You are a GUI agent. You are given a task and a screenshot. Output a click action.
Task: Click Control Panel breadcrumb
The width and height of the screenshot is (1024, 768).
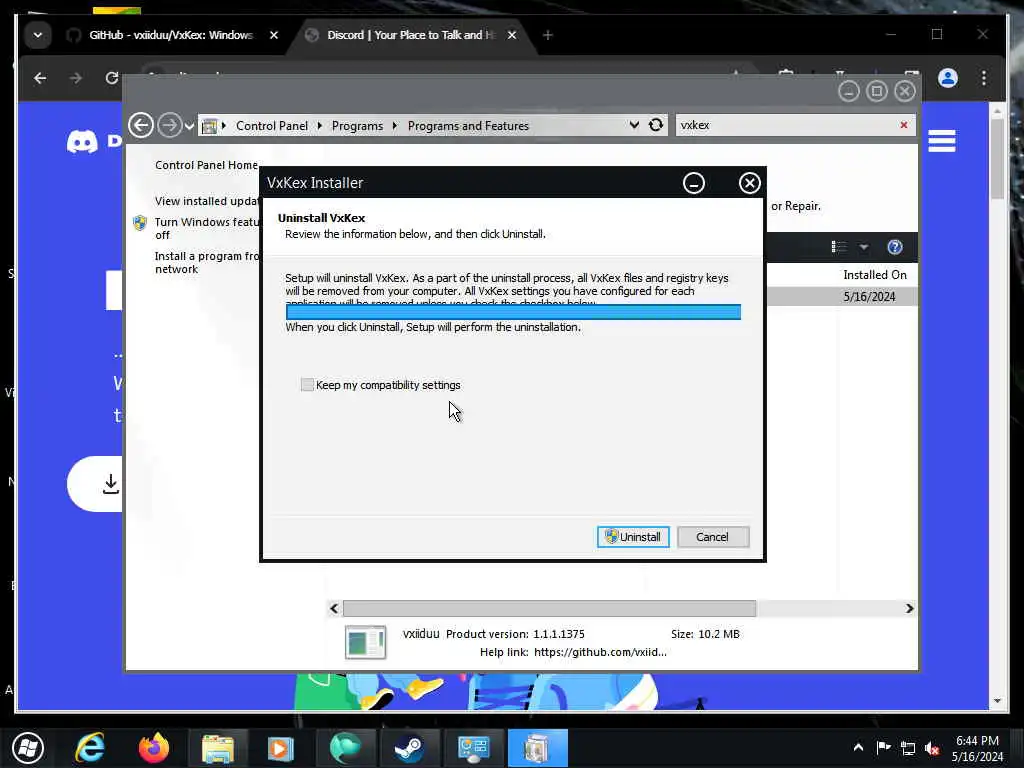[x=272, y=126]
